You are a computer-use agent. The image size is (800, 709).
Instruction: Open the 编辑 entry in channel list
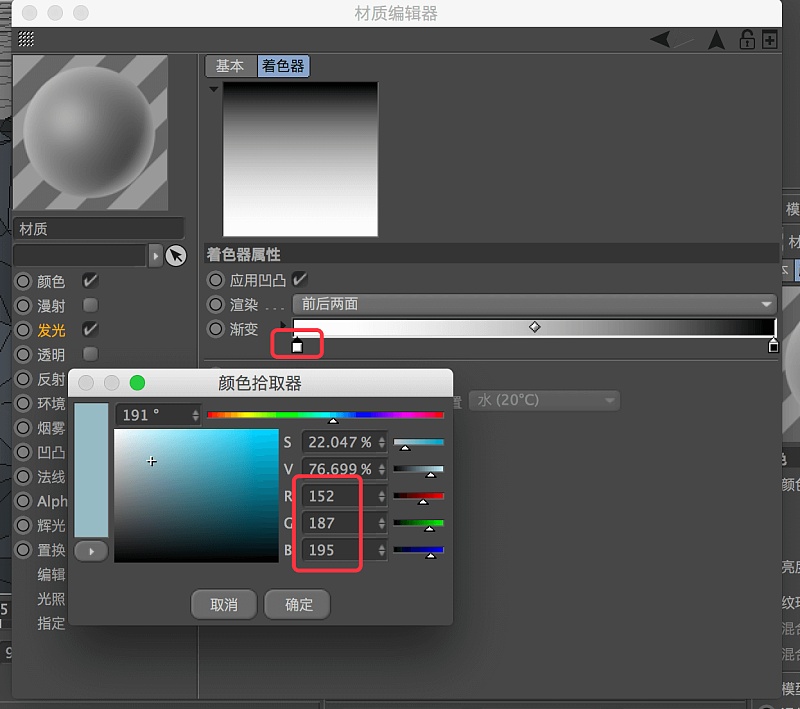[x=51, y=574]
